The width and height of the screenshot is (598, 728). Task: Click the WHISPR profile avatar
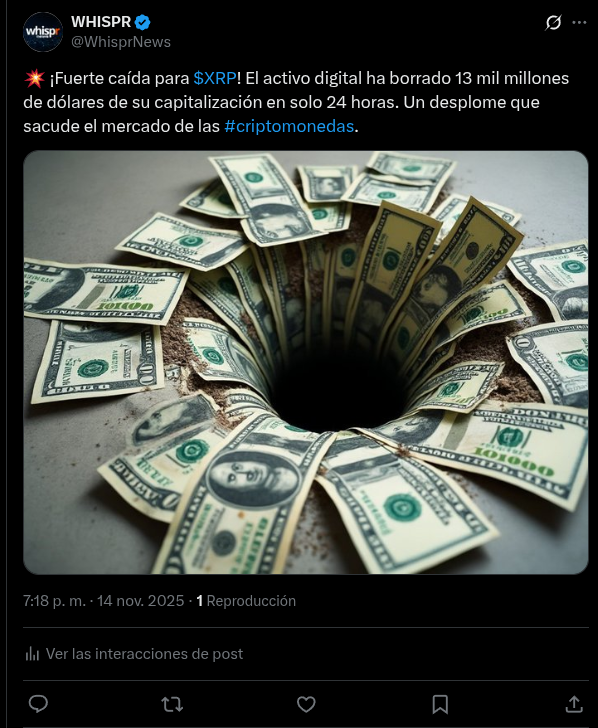pos(43,32)
